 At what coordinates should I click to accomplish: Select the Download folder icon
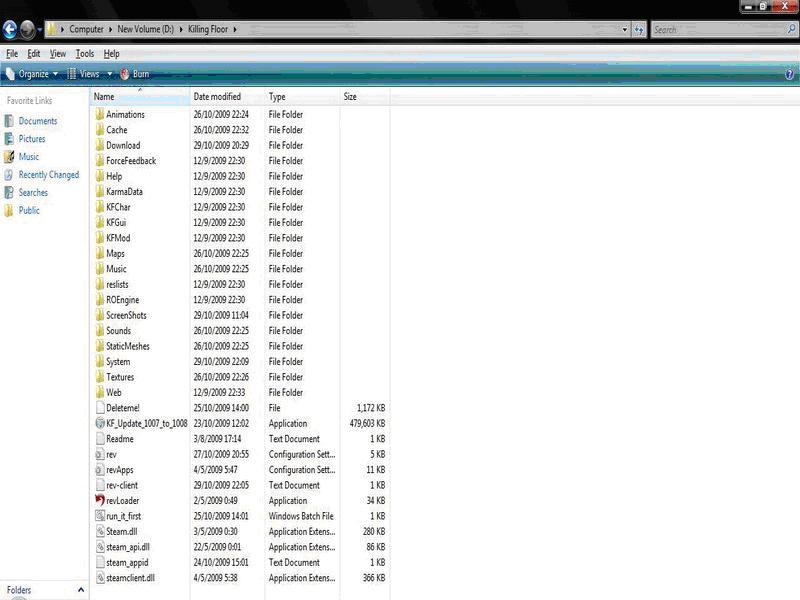click(100, 145)
